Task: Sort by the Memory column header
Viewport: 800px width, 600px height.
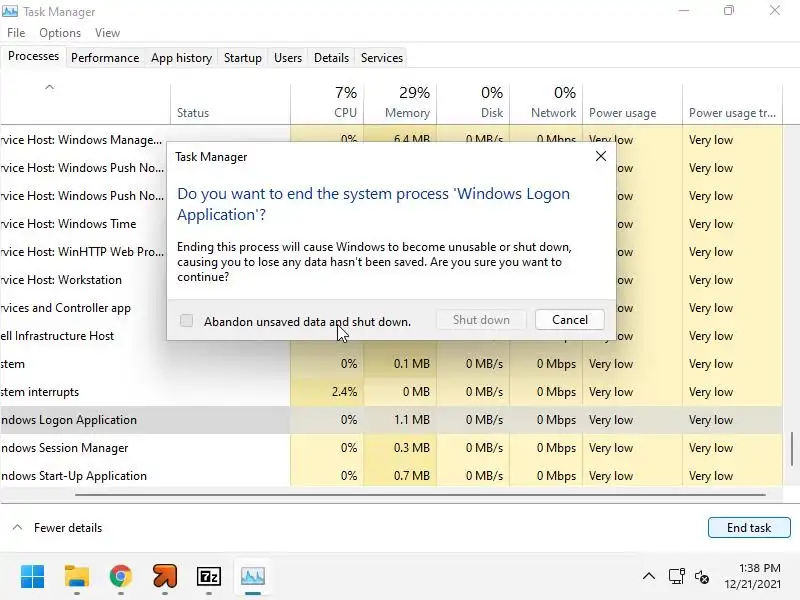Action: [401, 104]
